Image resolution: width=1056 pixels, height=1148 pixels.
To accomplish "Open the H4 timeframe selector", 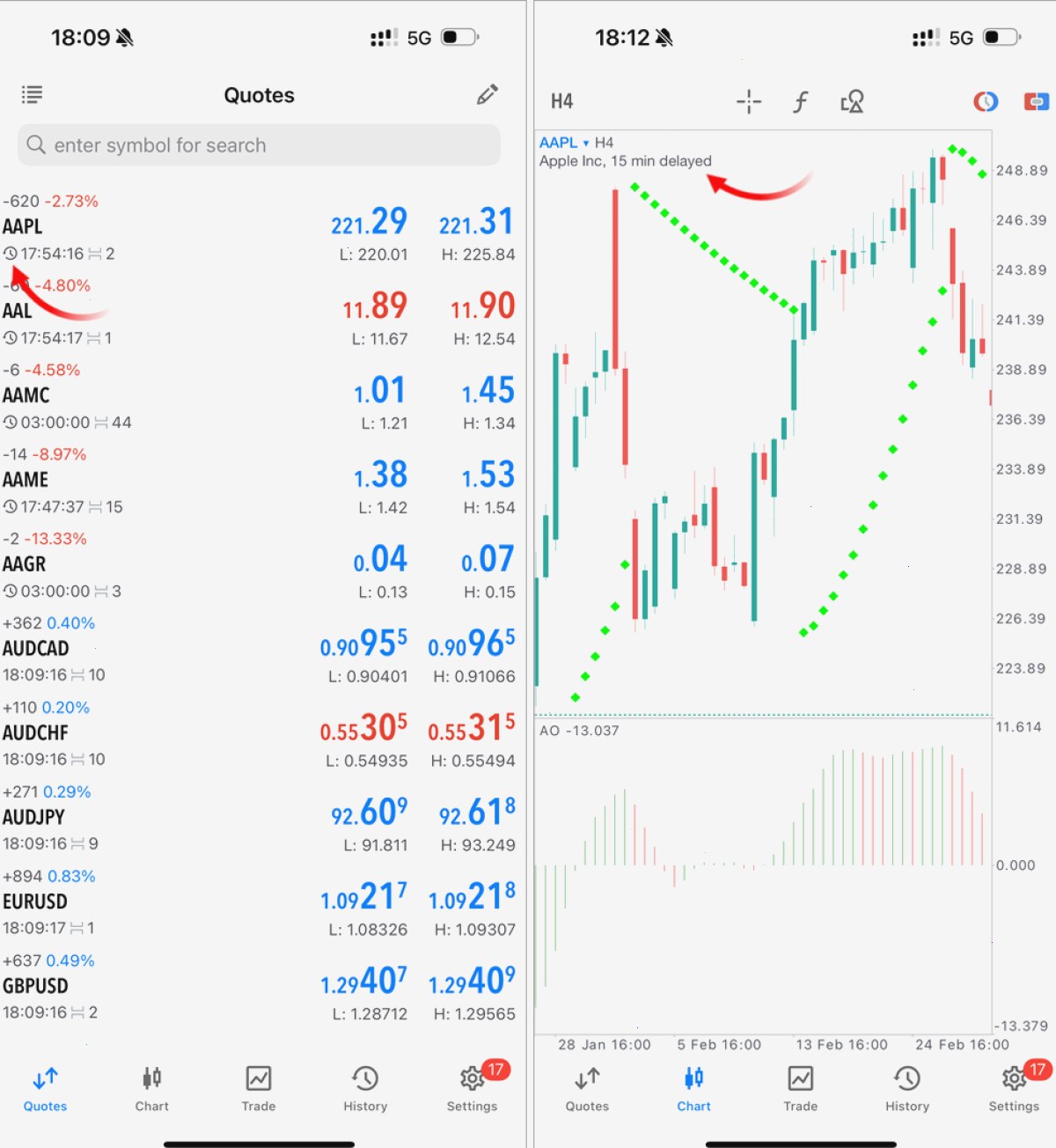I will click(x=561, y=102).
